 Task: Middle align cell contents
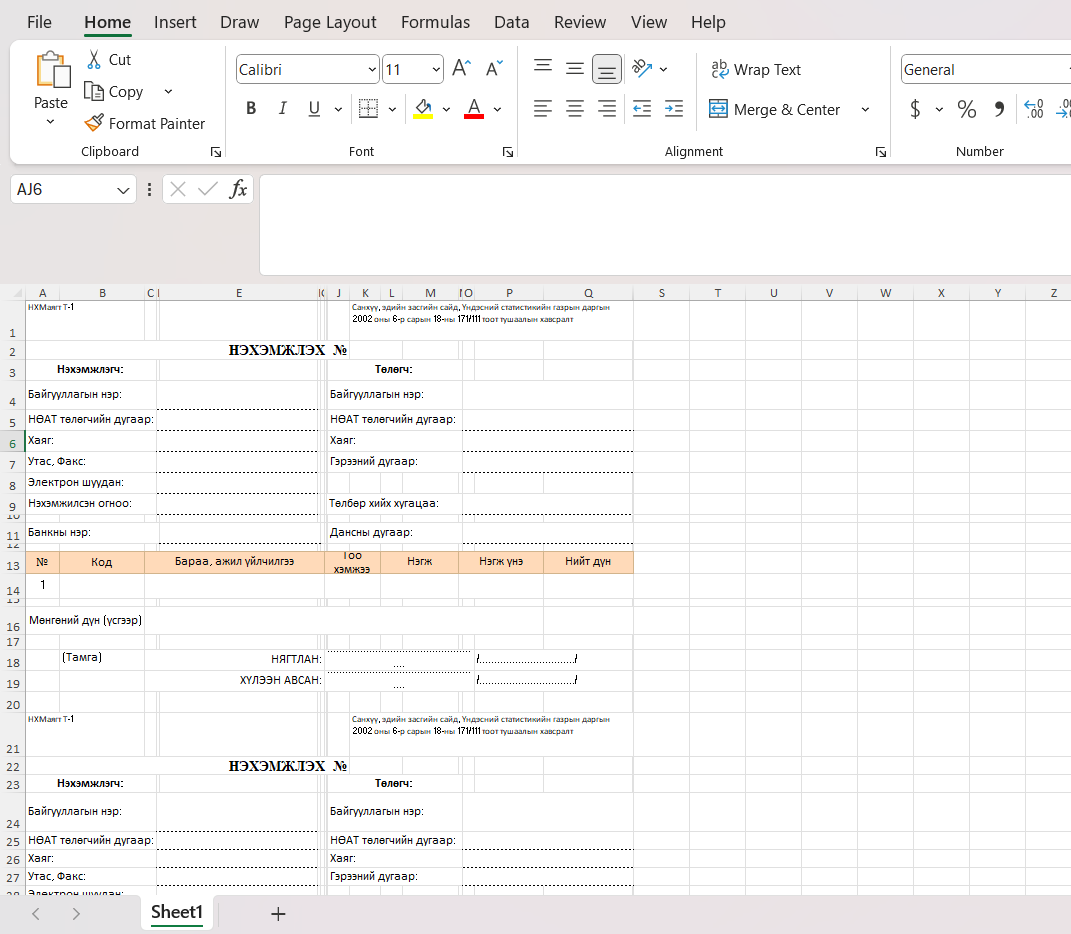(x=575, y=69)
